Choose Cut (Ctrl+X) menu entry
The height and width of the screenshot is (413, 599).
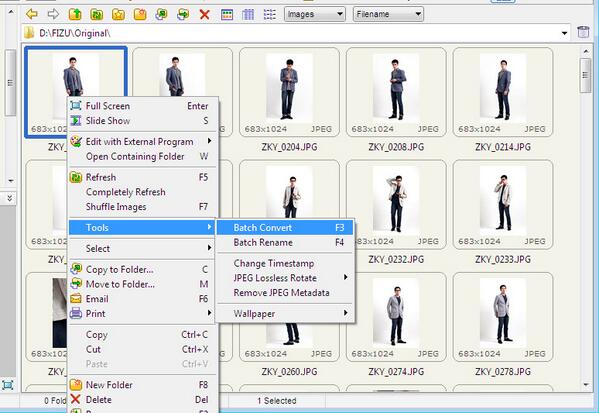(143, 349)
